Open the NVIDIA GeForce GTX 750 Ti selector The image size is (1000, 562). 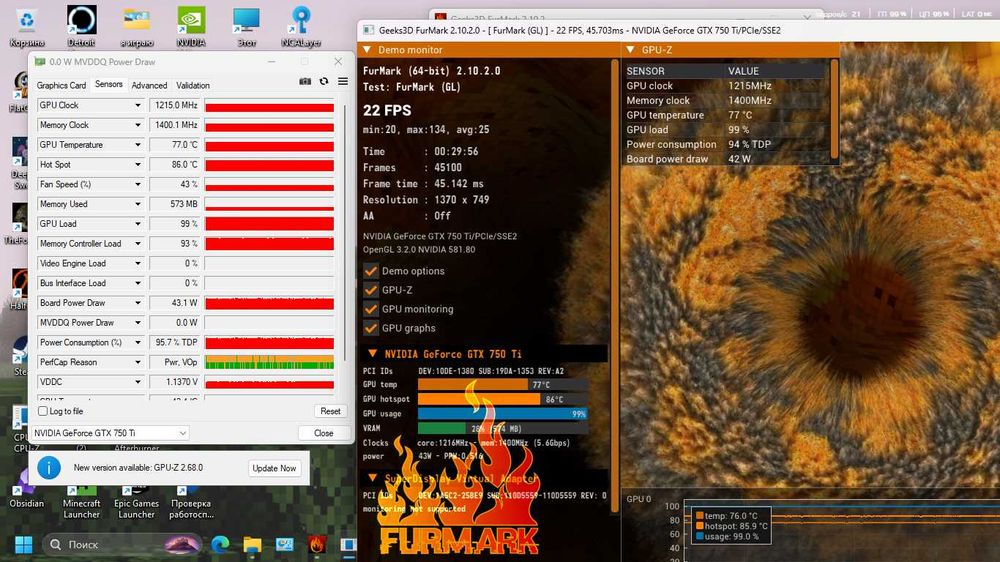(x=110, y=433)
